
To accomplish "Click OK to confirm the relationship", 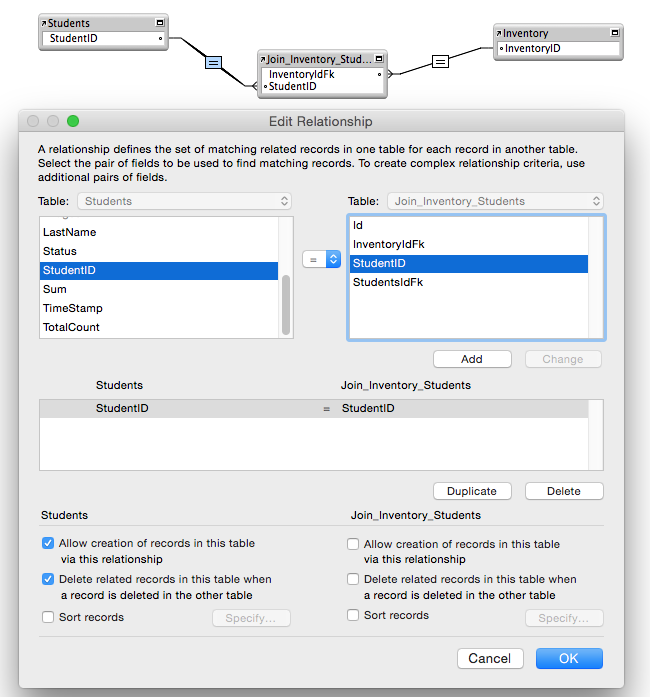I will pyautogui.click(x=569, y=658).
